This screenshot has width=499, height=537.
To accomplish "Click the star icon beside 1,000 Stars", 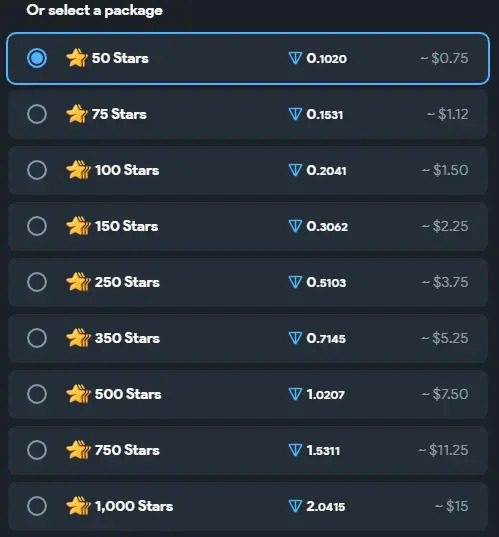I will [x=78, y=506].
